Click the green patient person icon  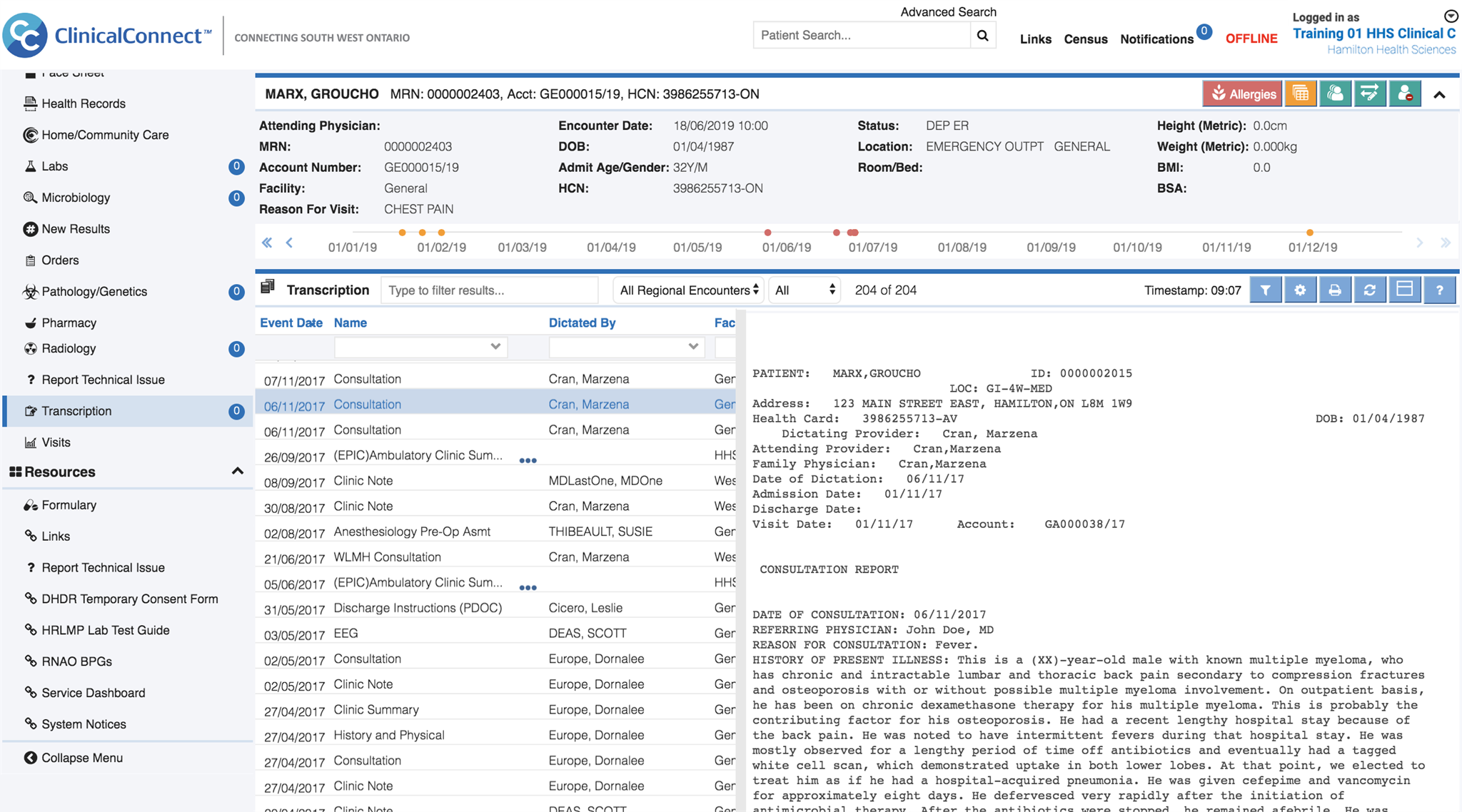1335,93
